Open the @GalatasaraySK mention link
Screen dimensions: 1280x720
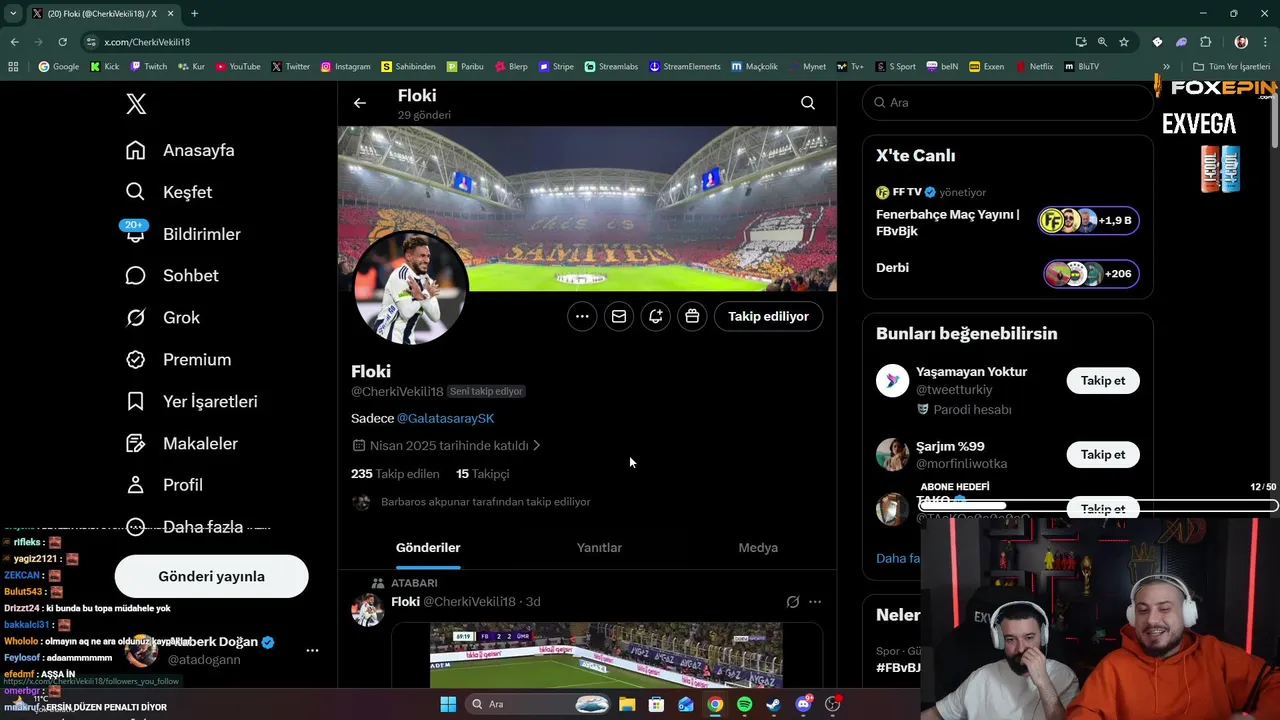445,418
